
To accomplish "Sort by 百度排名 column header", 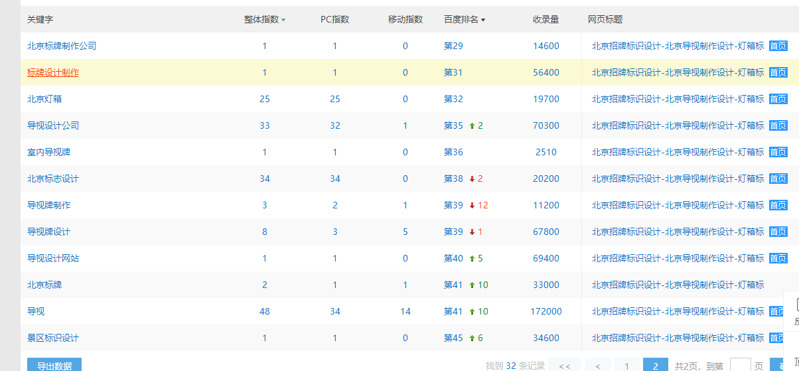I will [464, 19].
